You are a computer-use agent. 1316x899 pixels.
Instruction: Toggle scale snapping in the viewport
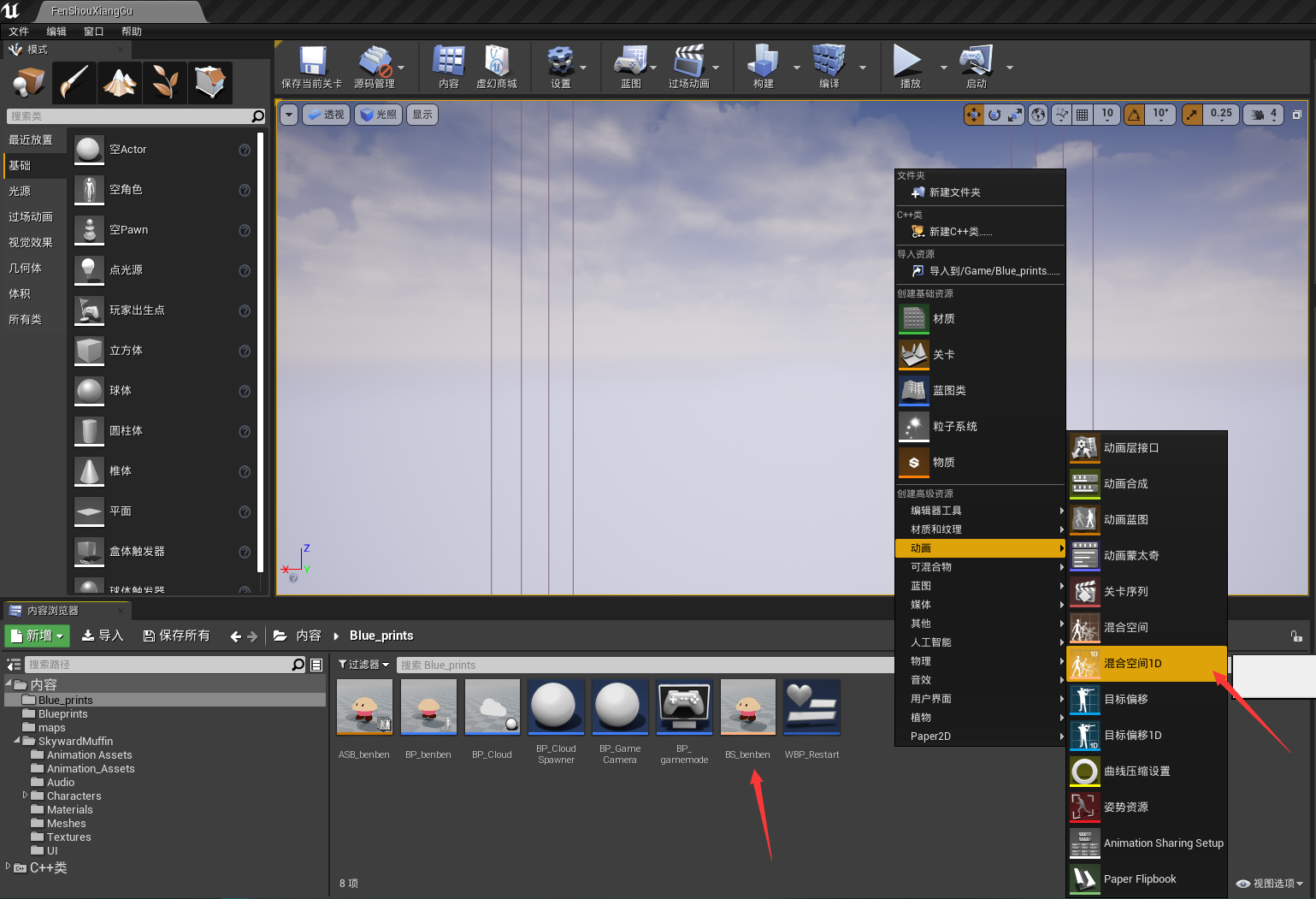pos(1193,115)
